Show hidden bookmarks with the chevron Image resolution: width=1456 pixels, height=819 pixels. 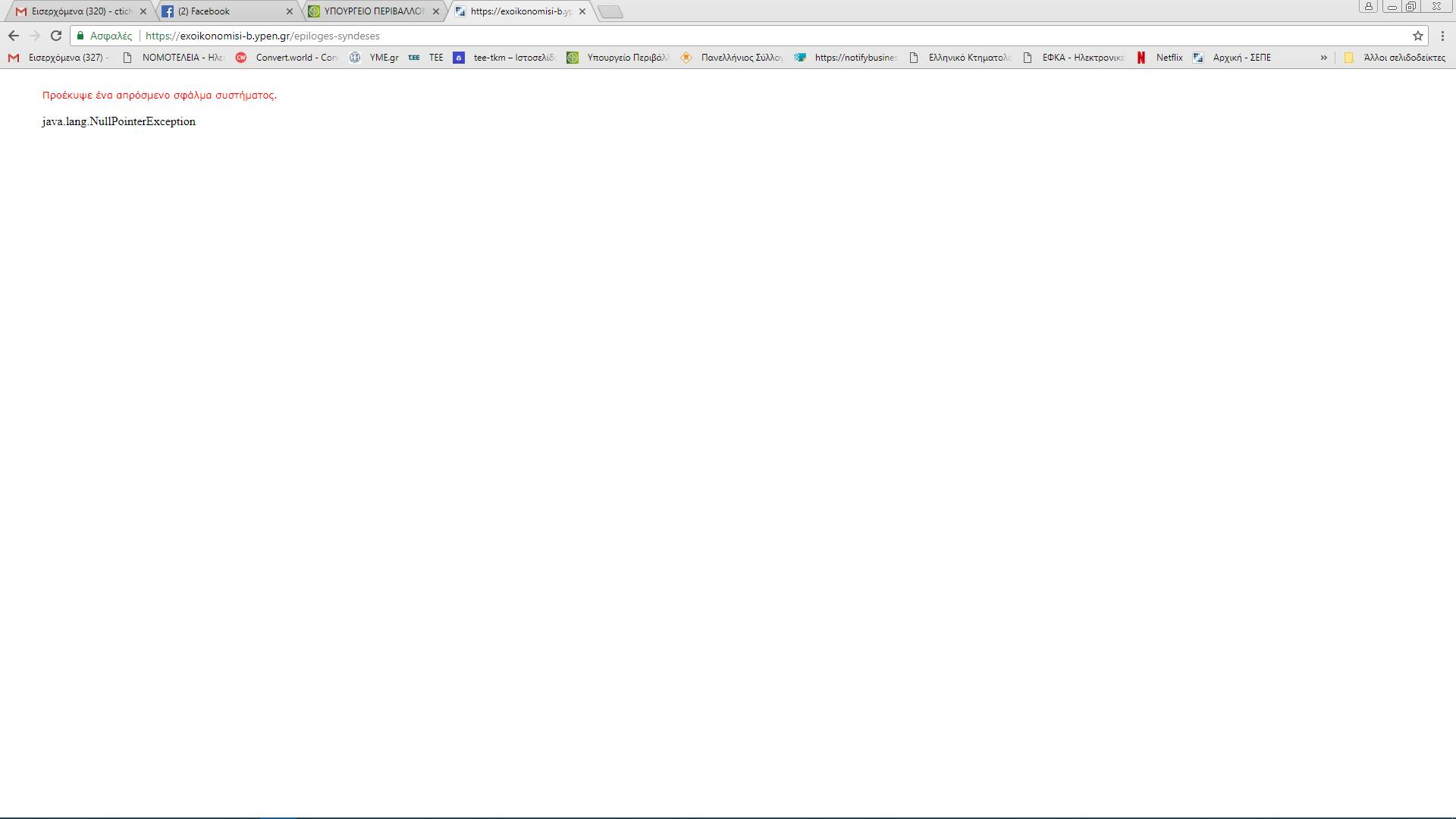coord(1323,58)
